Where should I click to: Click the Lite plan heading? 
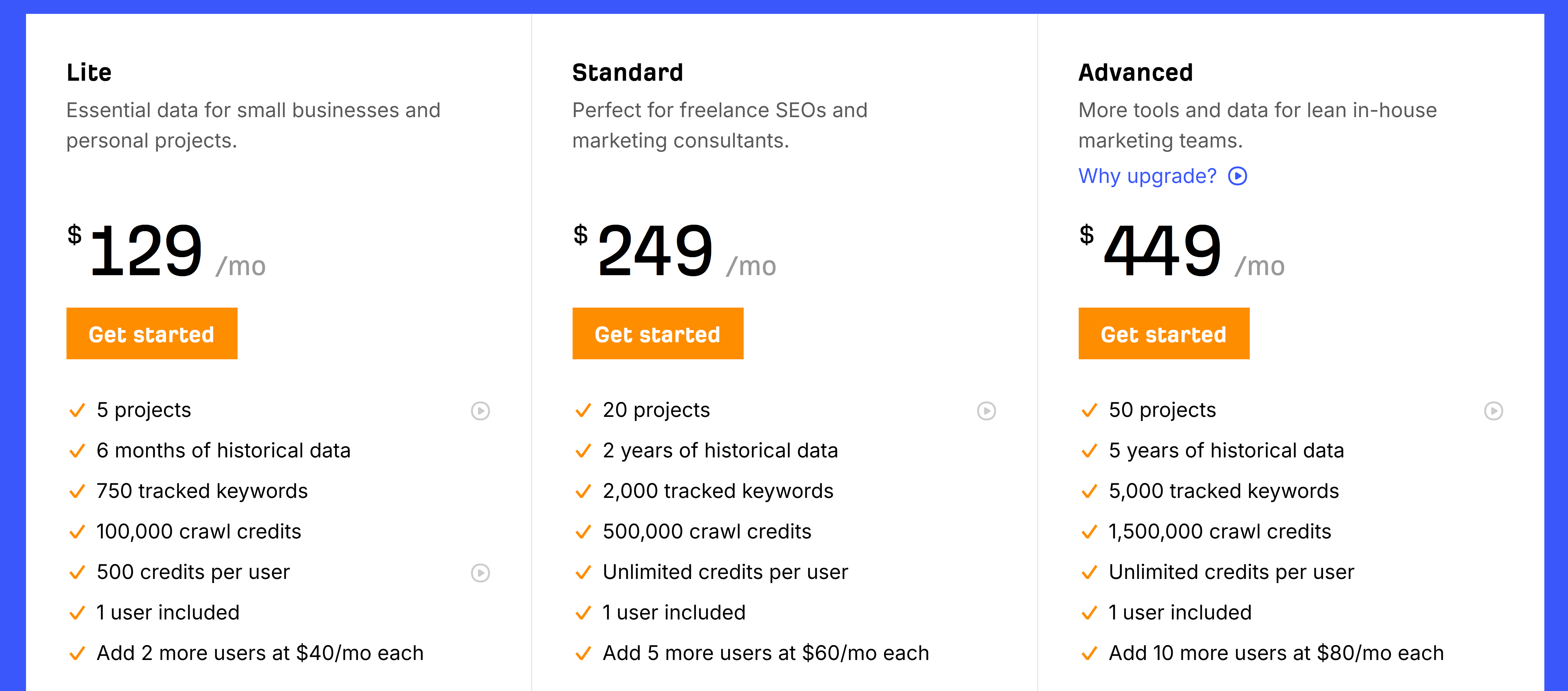[x=89, y=72]
